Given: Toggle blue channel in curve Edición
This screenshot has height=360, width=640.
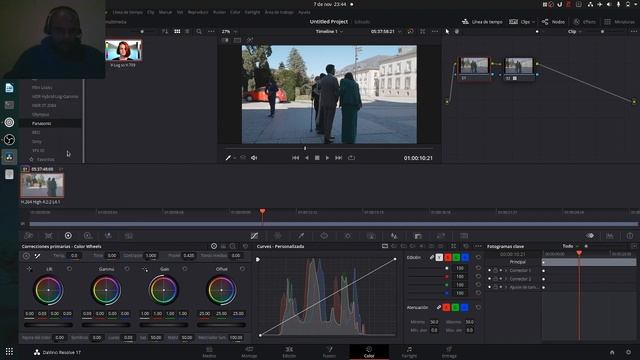Looking at the screenshot, I should tap(465, 257).
